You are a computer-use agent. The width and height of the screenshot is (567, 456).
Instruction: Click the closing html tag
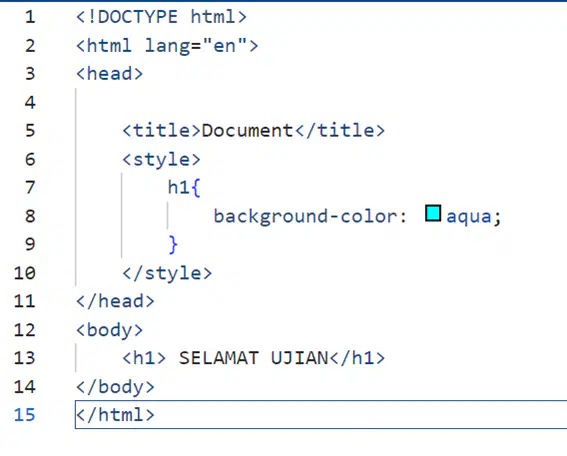[x=115, y=415]
